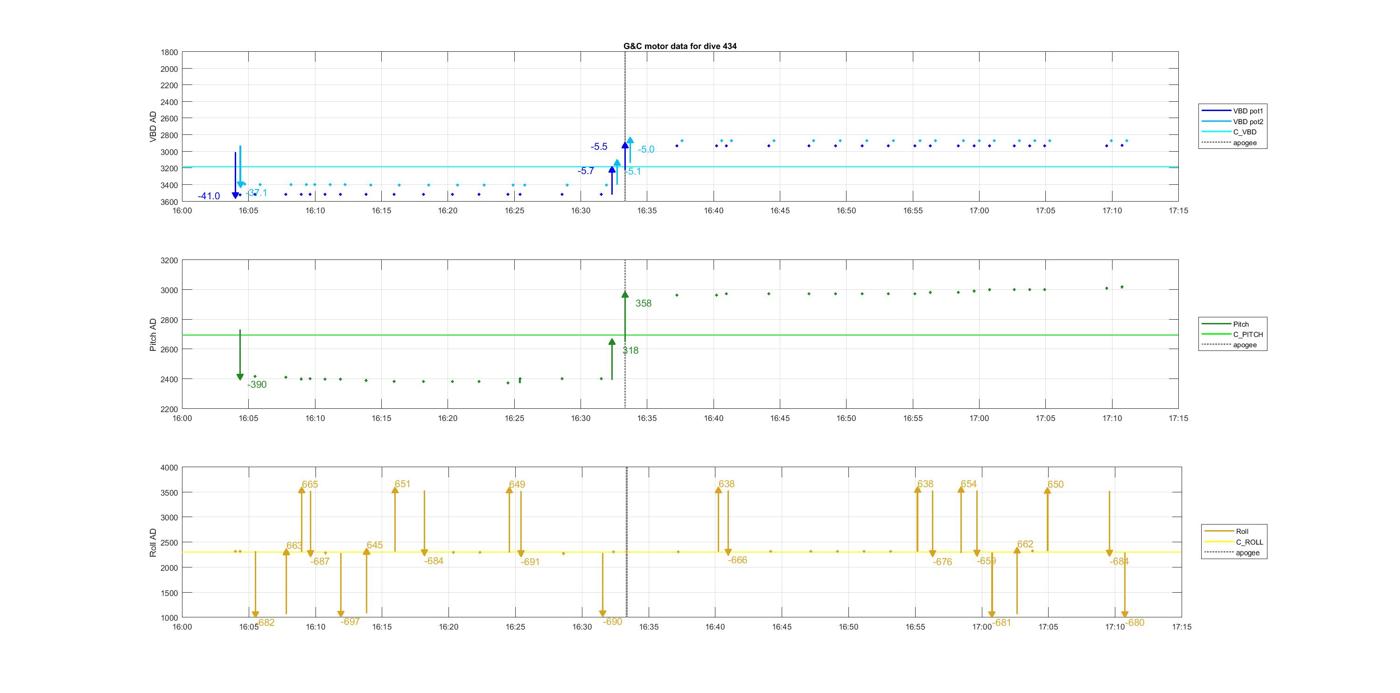Screen dimensions: 1400x693
Task: Click the '-390' pitch data label
Action: pyautogui.click(x=257, y=385)
